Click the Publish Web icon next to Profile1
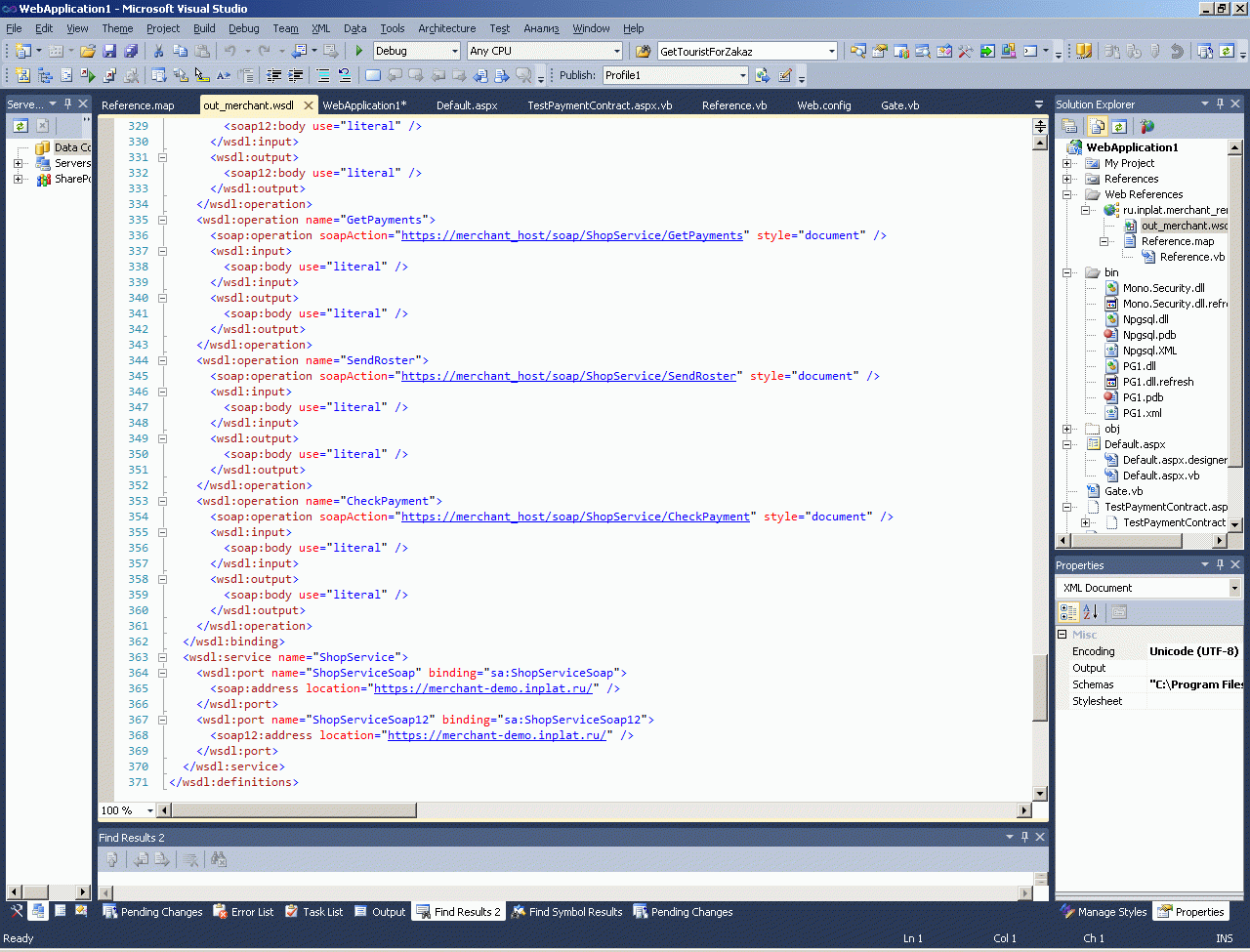 click(763, 75)
